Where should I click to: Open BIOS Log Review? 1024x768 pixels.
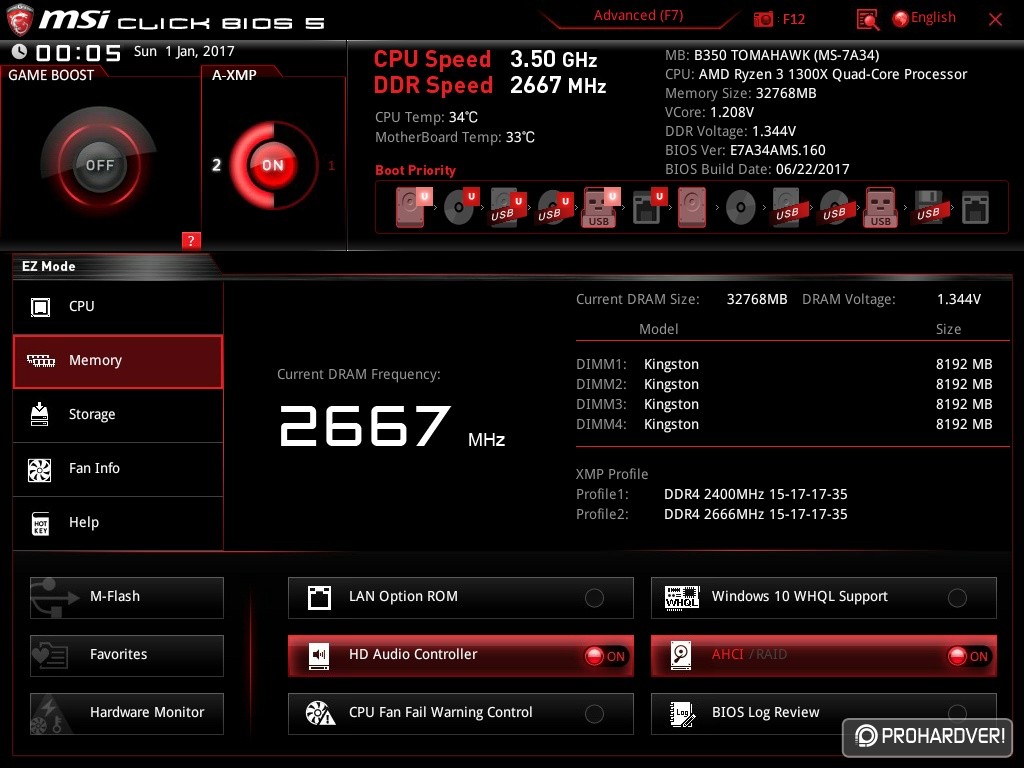[824, 713]
